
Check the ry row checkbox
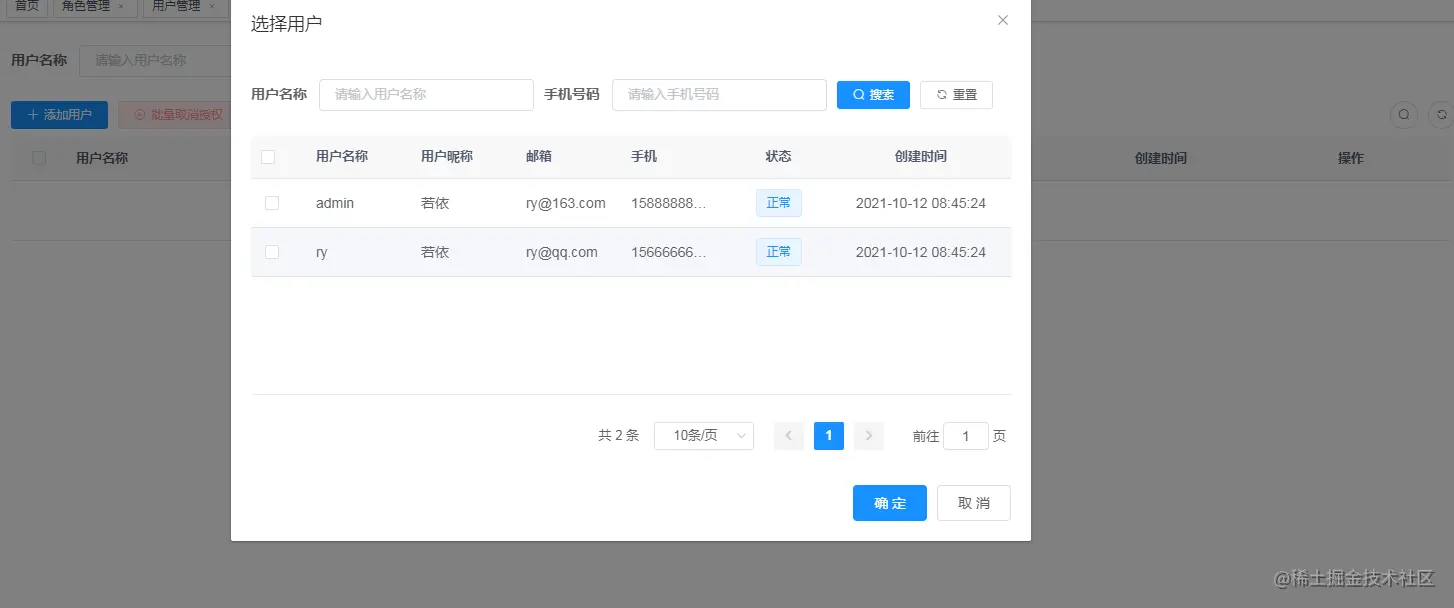272,252
